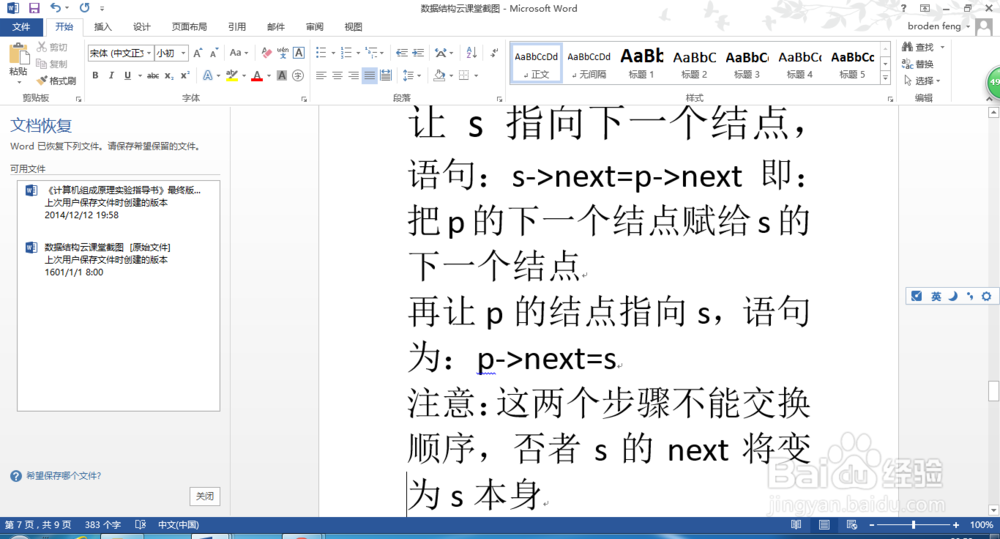Apply the 标题 1 style
The height and width of the screenshot is (539, 1000).
coord(642,63)
